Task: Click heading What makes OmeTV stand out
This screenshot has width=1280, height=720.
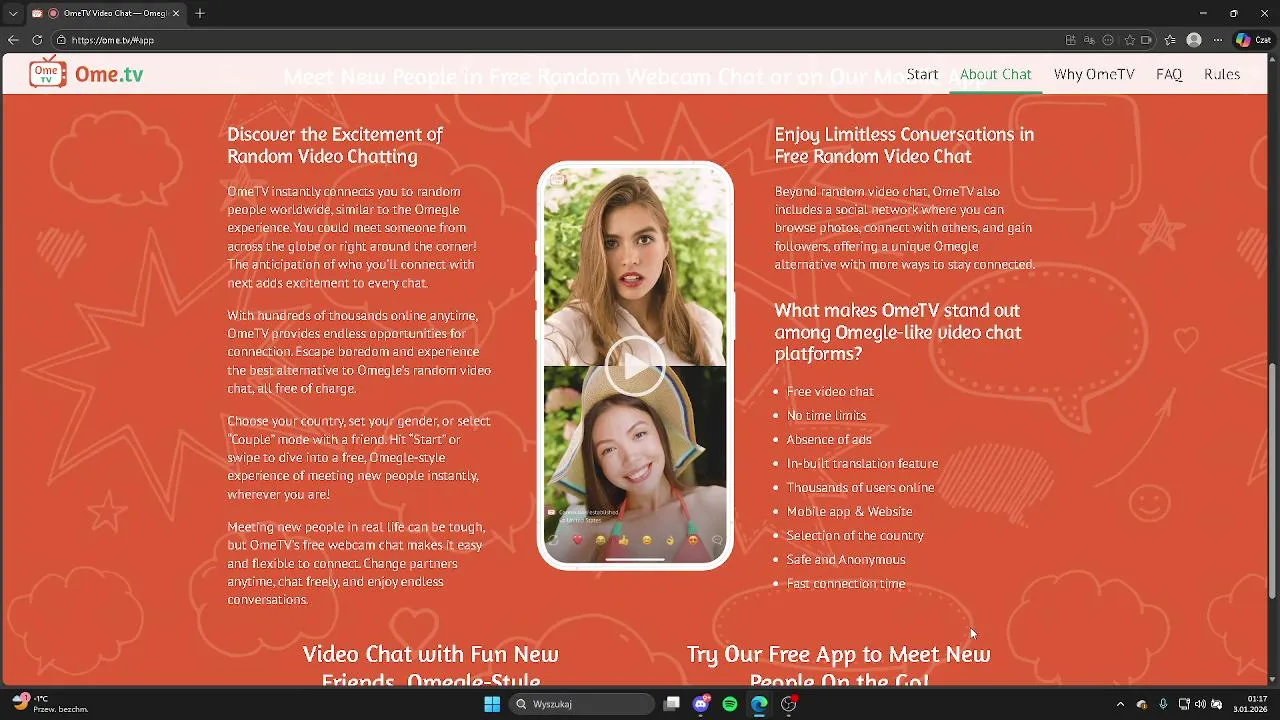Action: click(897, 332)
